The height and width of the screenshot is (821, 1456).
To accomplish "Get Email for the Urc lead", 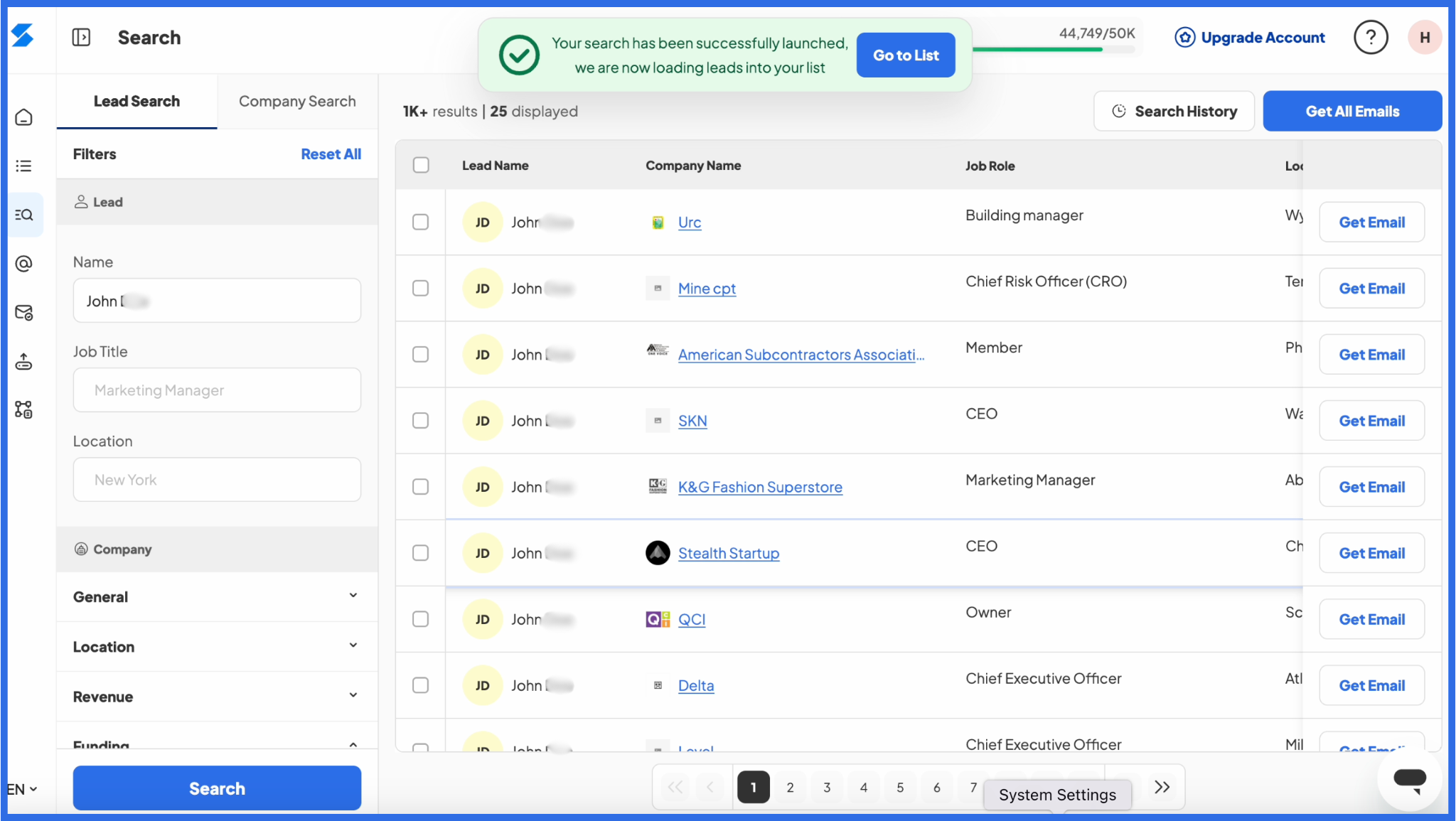I will 1371,222.
